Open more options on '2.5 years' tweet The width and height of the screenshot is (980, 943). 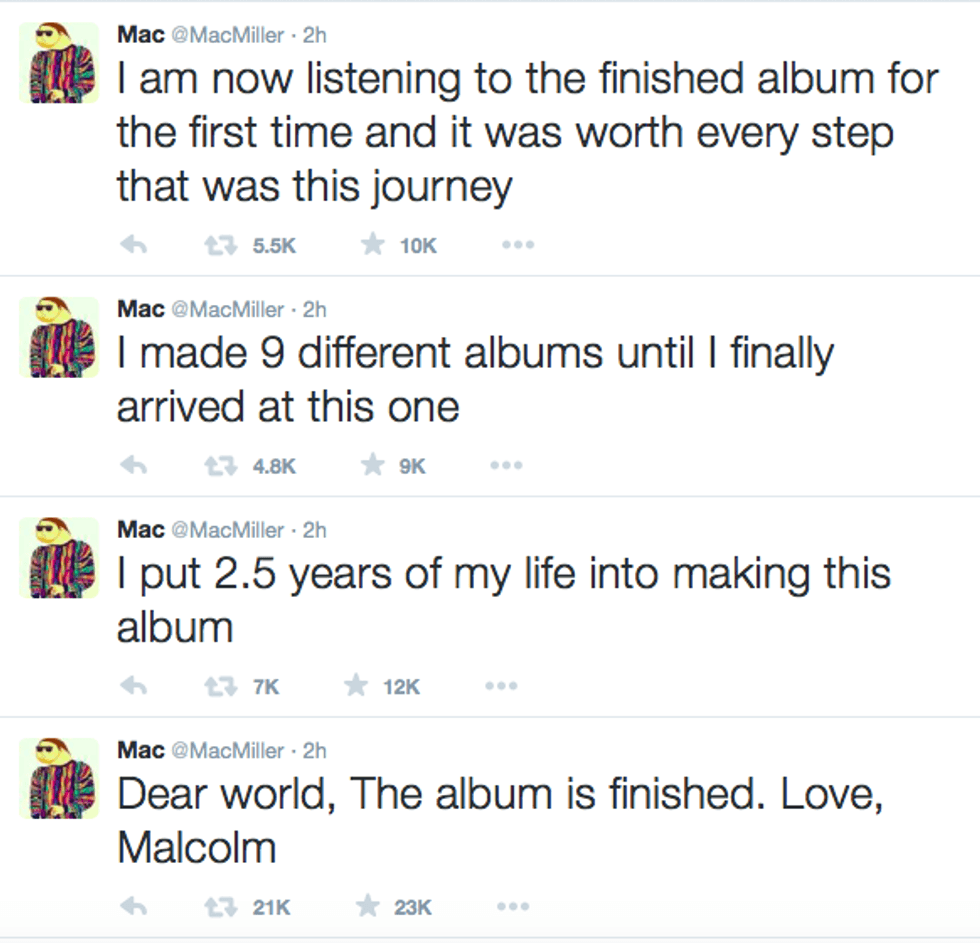click(x=500, y=687)
